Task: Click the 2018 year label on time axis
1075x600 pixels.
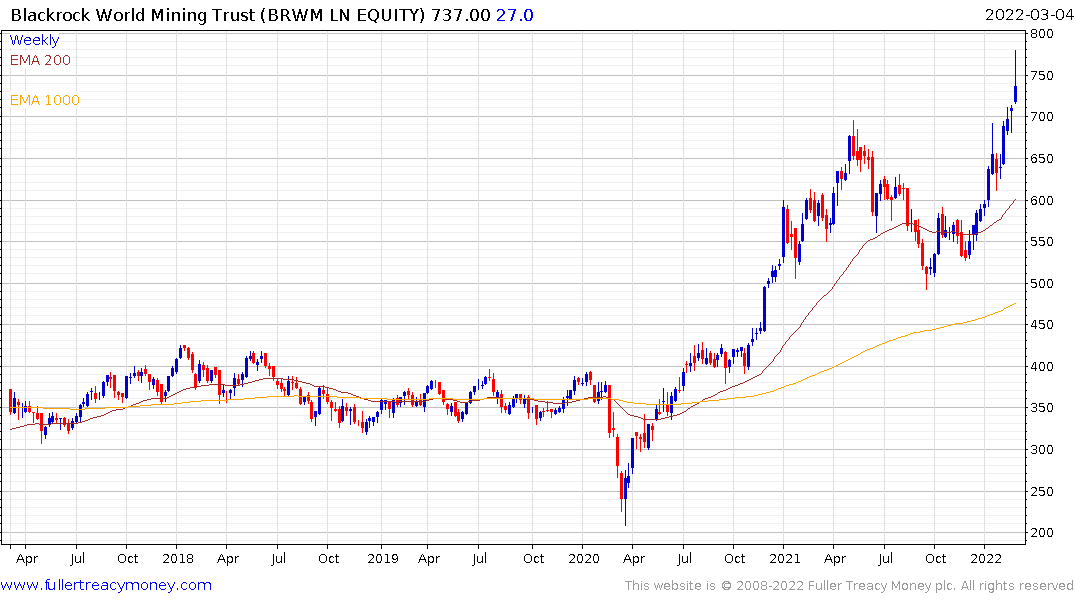Action: coord(178,558)
